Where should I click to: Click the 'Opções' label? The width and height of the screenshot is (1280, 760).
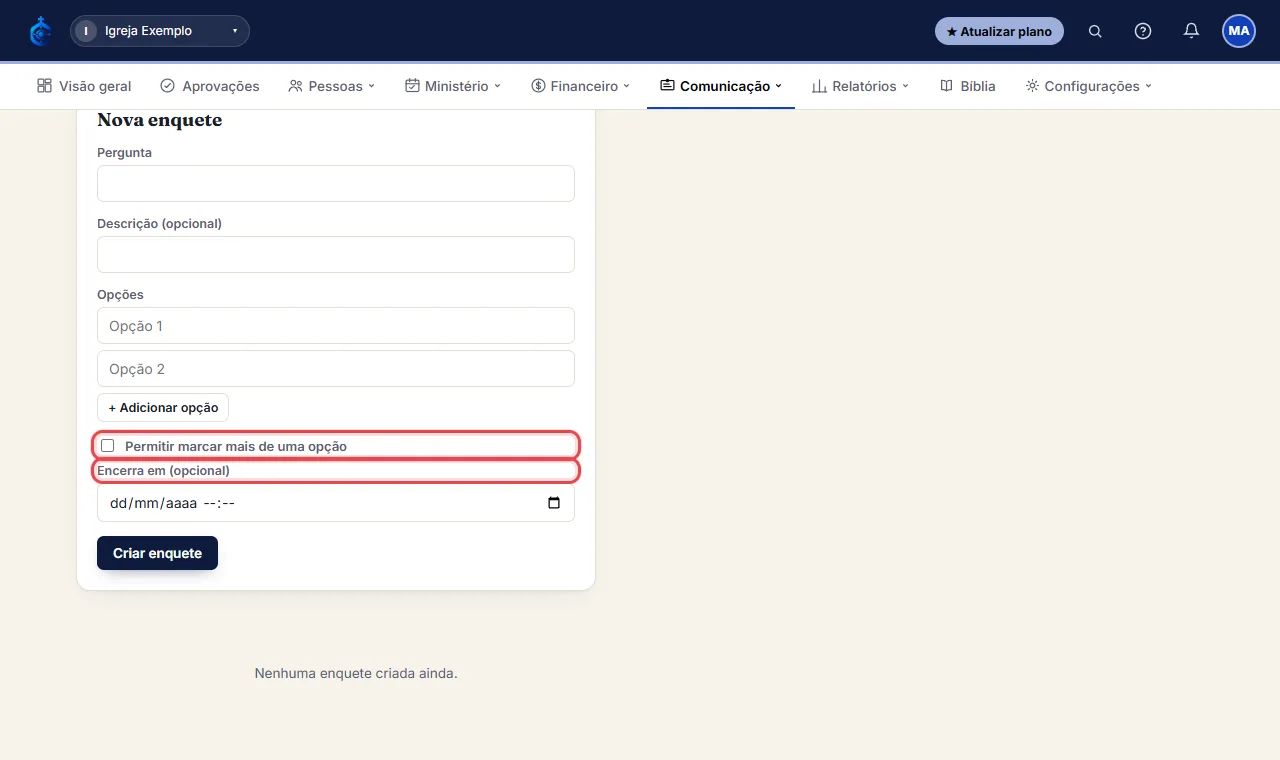120,295
